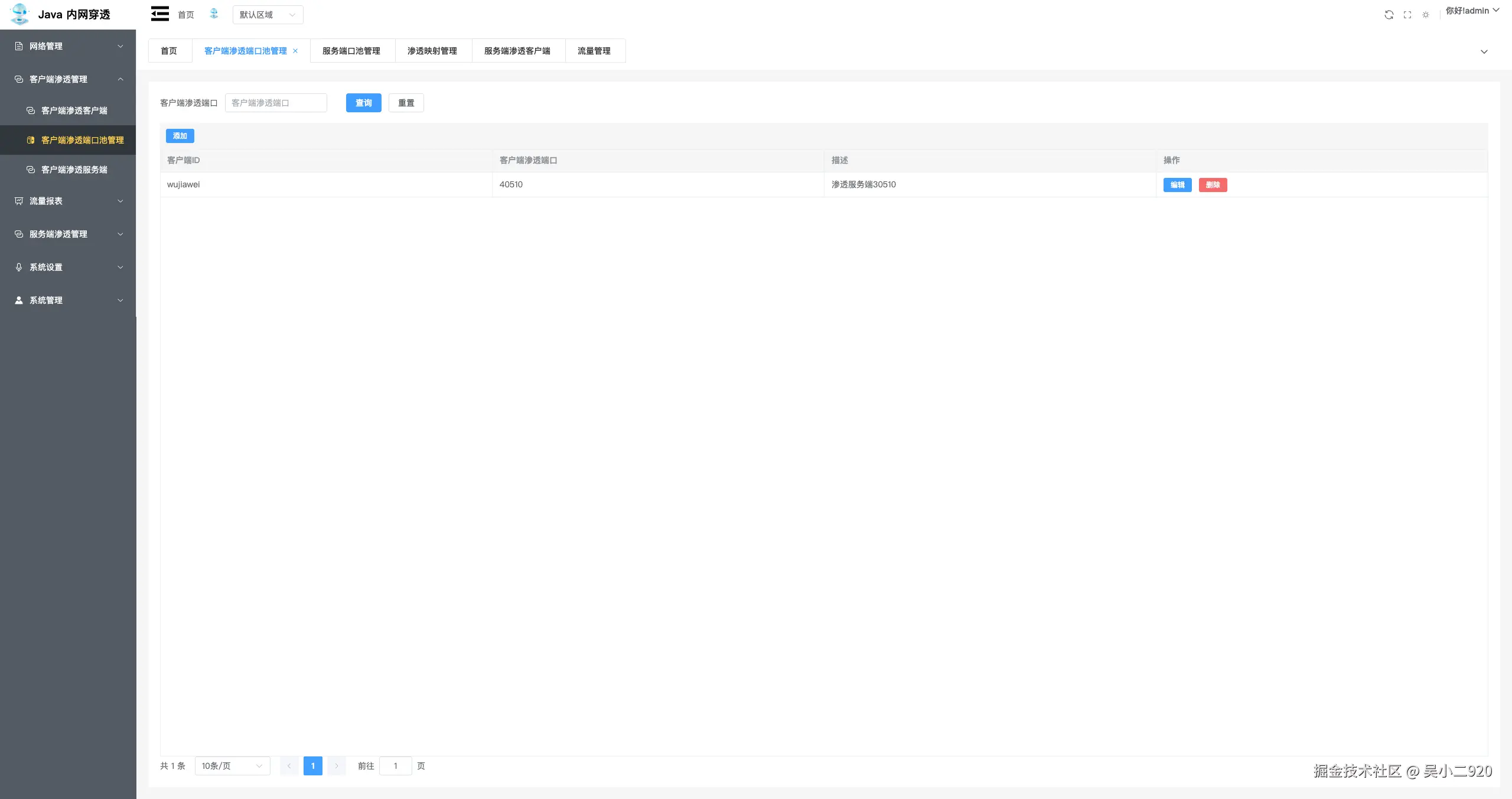Image resolution: width=1512 pixels, height=799 pixels.
Task: Click the Java 内网穿透 logo
Action: [60, 14]
